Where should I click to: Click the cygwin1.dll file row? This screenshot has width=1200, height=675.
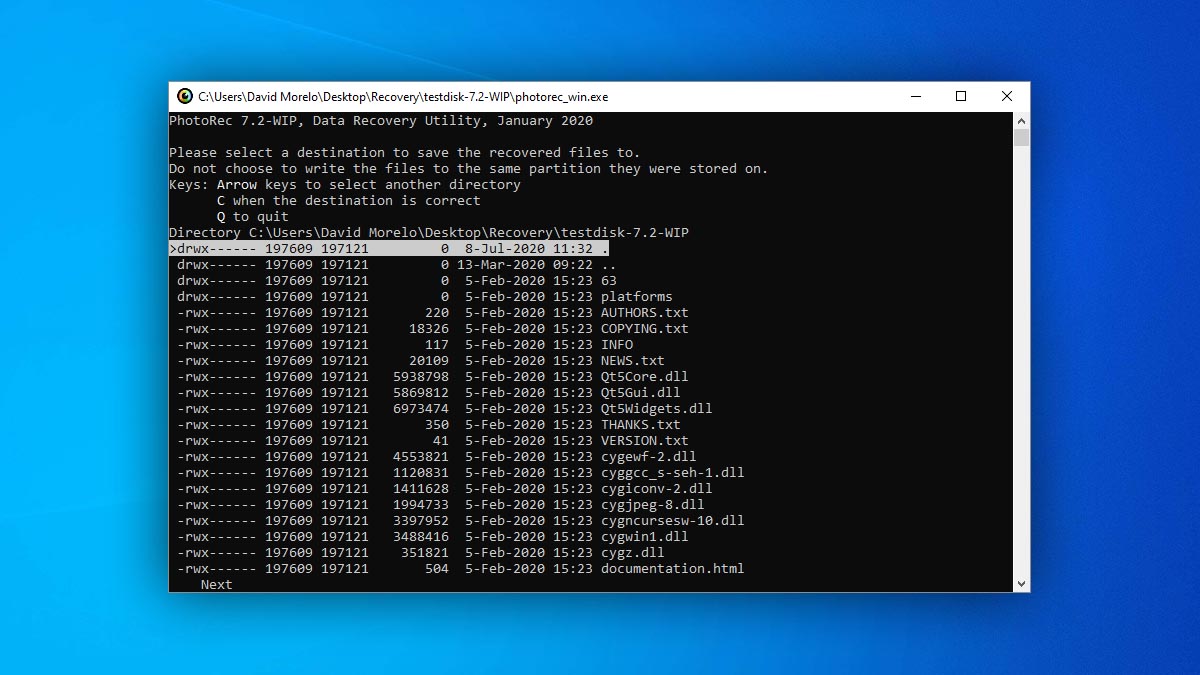pyautogui.click(x=433, y=537)
